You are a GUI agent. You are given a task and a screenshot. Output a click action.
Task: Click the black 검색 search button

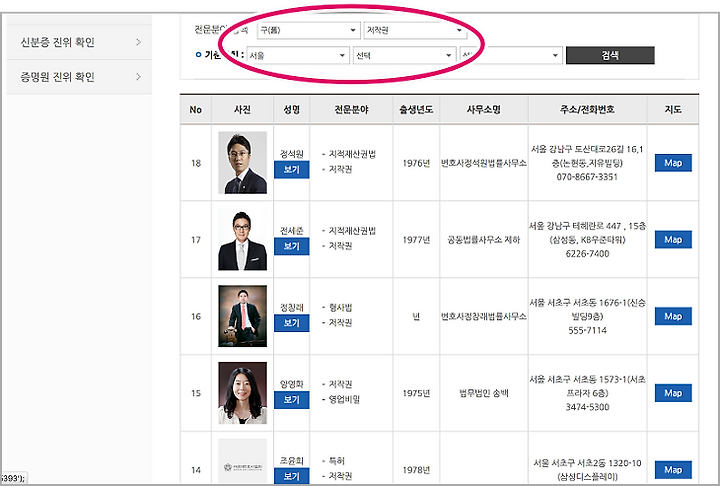point(610,55)
